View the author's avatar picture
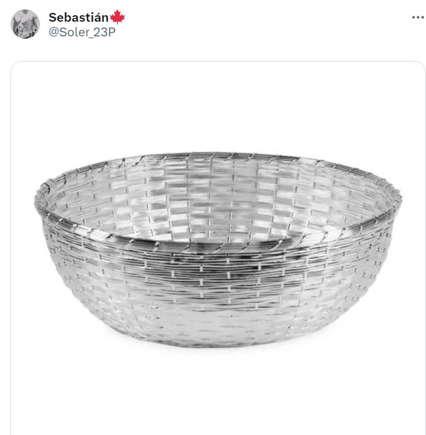The height and width of the screenshot is (435, 426). coord(25,24)
